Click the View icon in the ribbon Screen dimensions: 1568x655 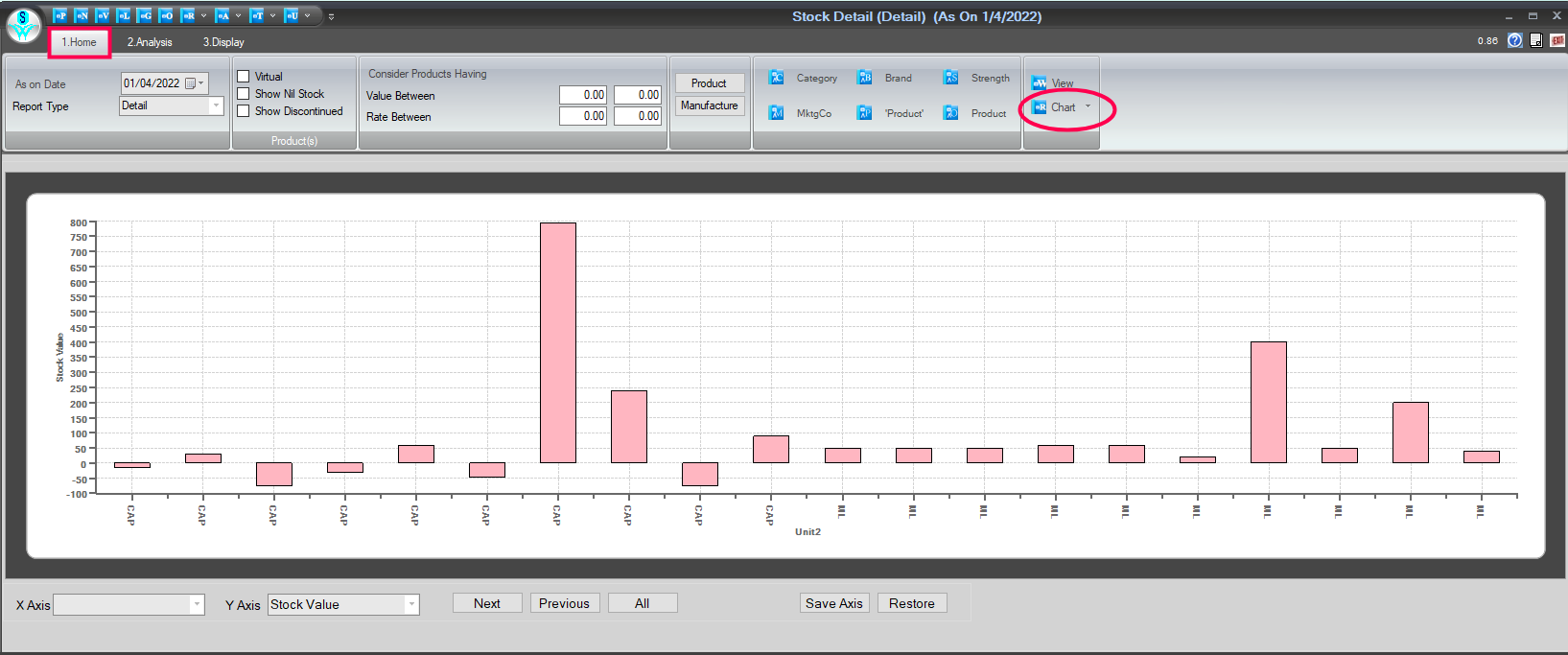[x=1040, y=83]
